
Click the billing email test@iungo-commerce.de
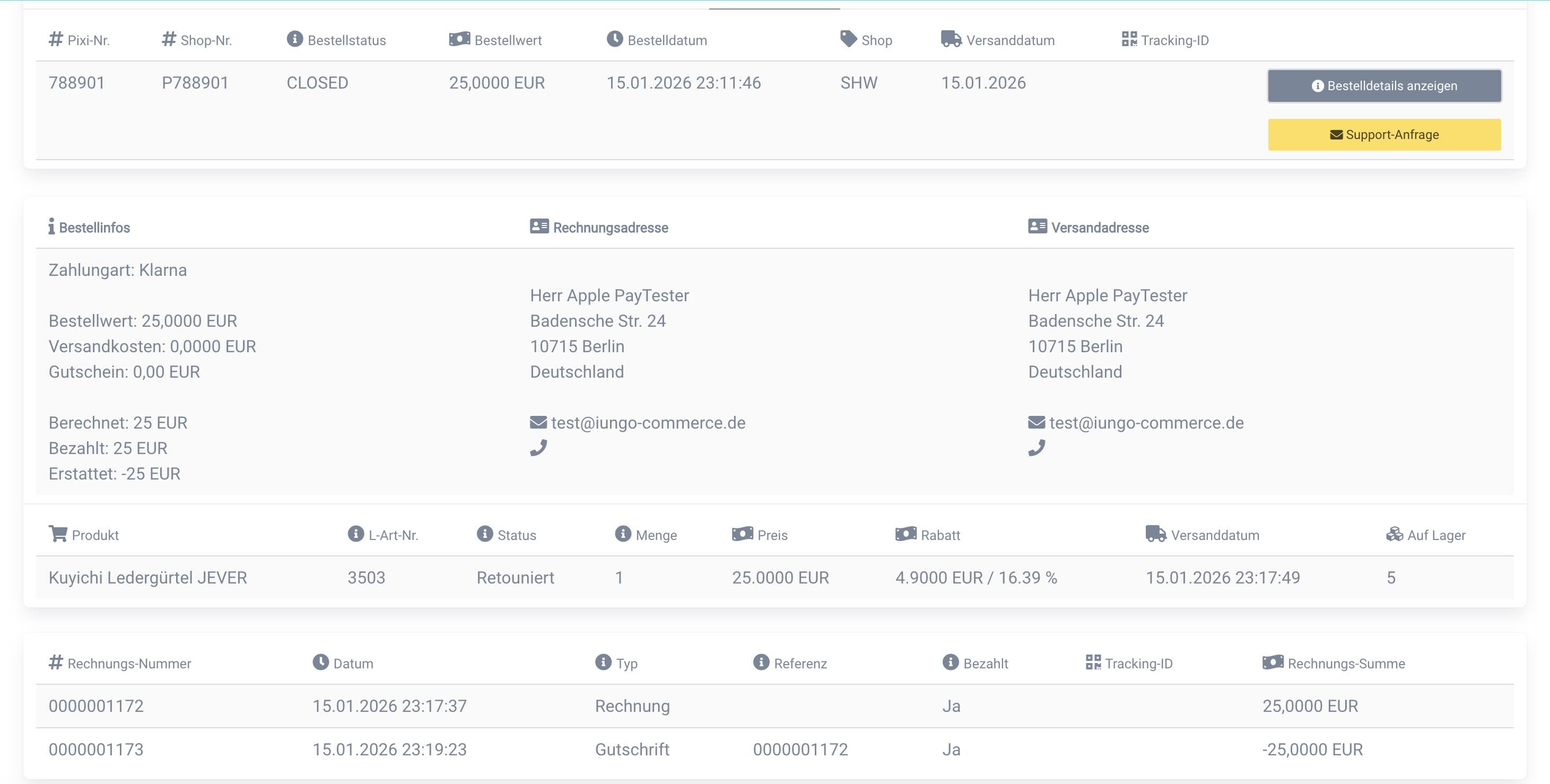point(648,423)
